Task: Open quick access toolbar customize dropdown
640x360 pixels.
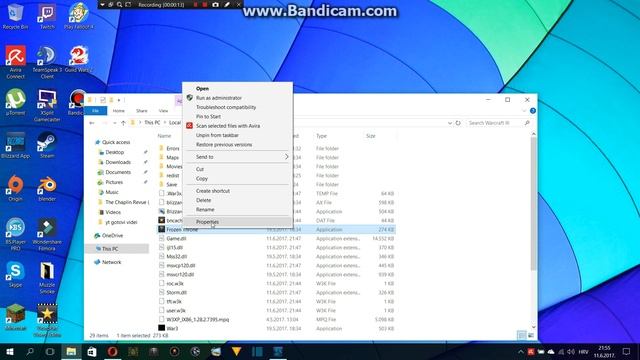Action: pos(119,100)
